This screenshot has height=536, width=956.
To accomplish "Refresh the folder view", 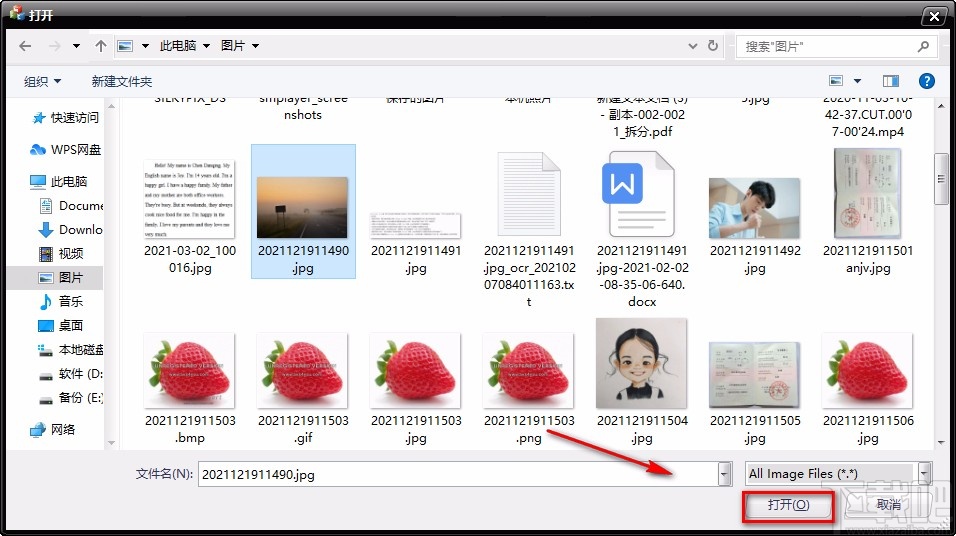I will click(x=713, y=46).
